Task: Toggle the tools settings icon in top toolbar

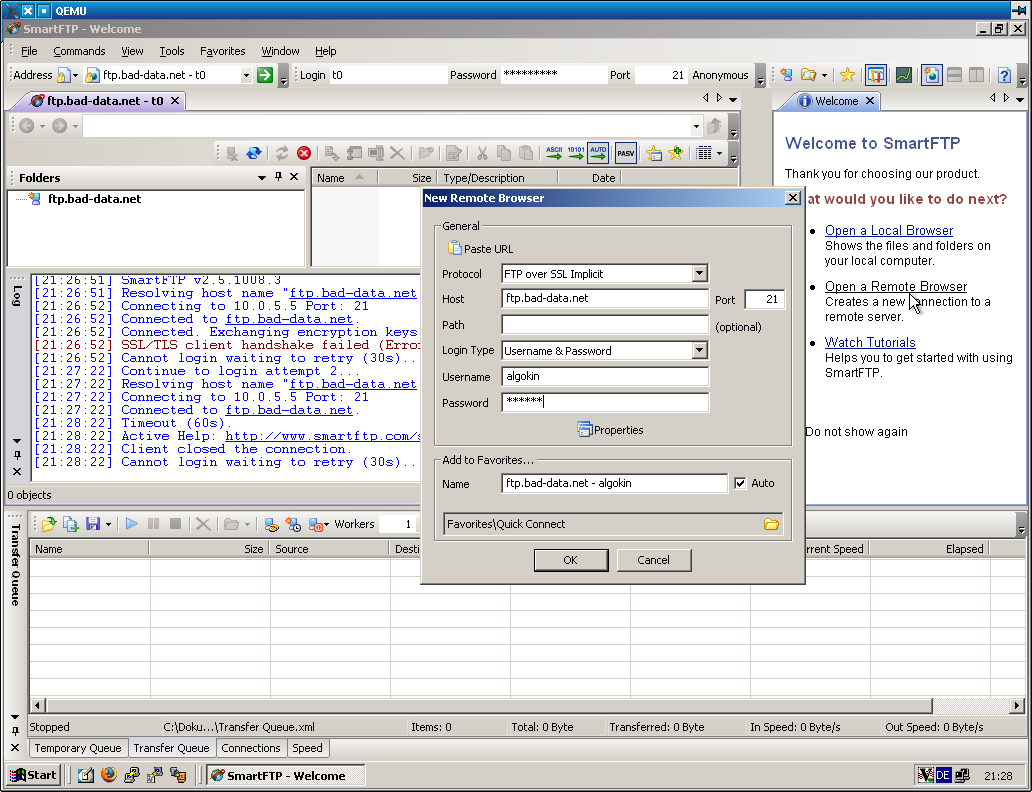Action: pos(875,75)
